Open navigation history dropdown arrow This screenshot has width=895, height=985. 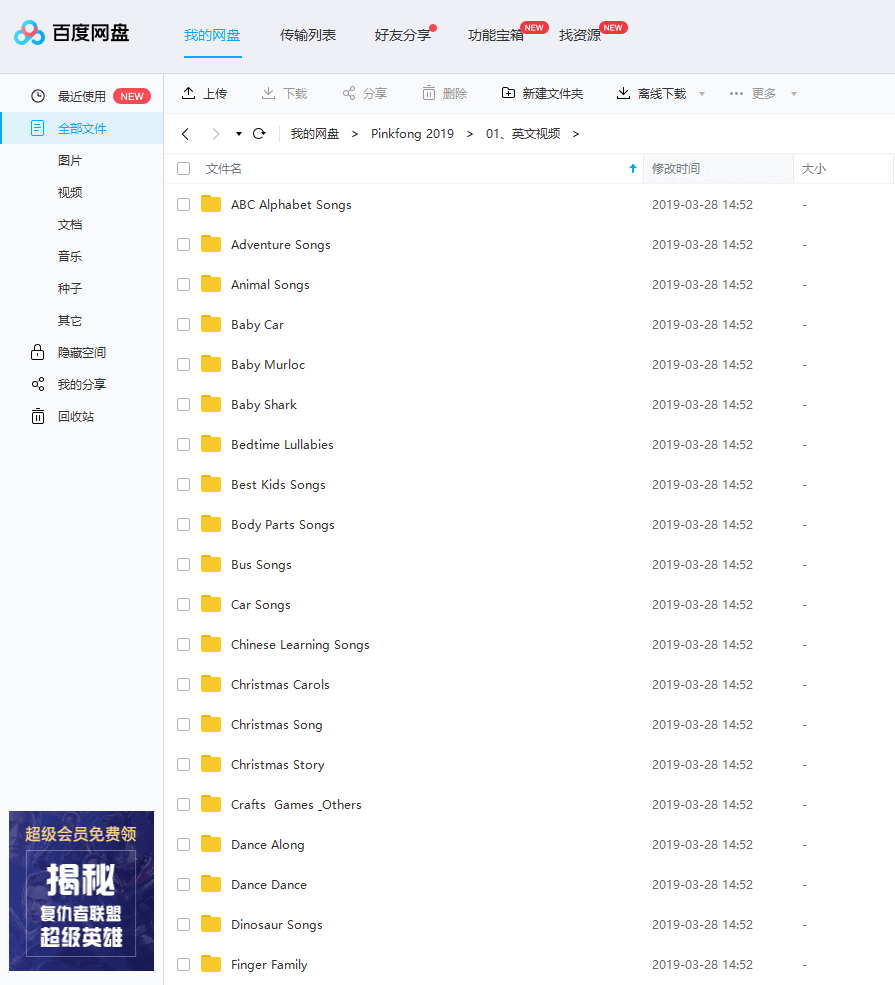click(x=239, y=134)
